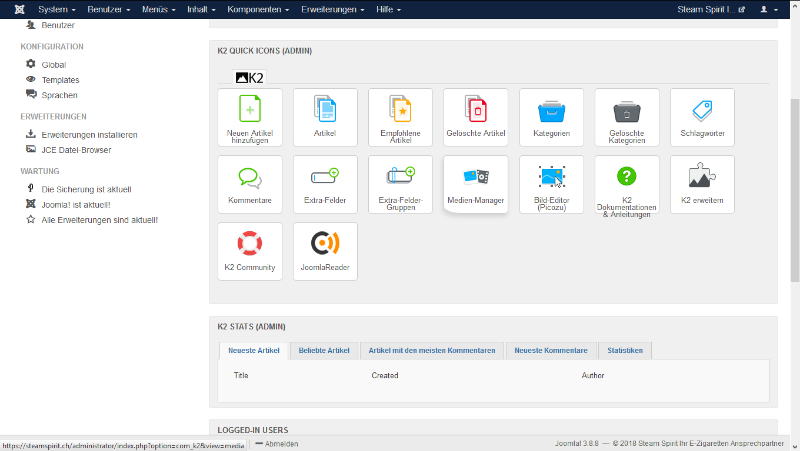
Task: Switch to the Neueste Kommentare tab
Action: tap(551, 350)
